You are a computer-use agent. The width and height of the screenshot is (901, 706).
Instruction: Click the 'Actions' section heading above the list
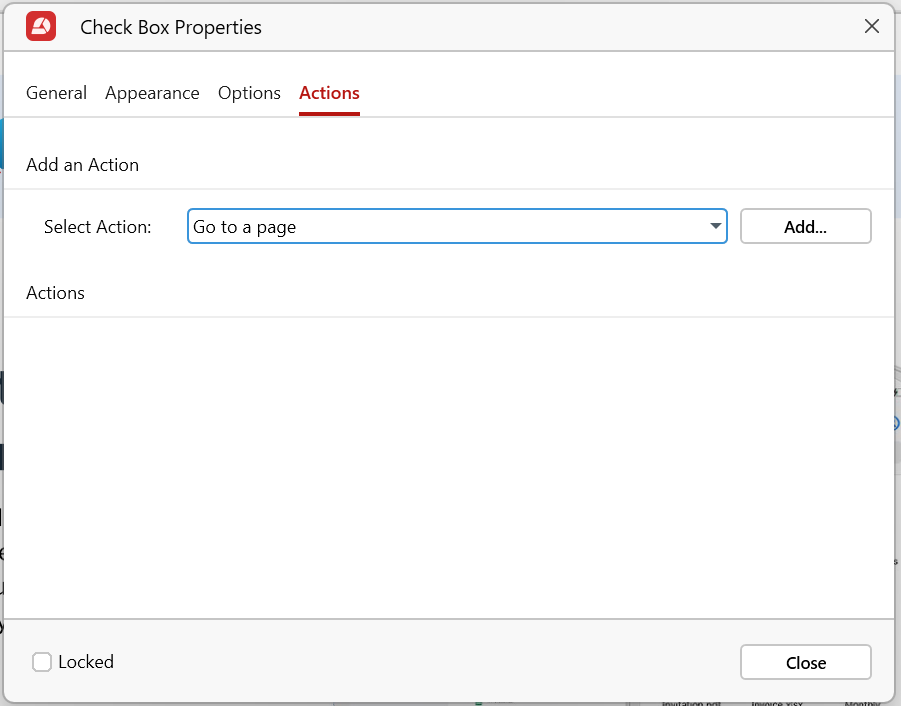click(55, 293)
